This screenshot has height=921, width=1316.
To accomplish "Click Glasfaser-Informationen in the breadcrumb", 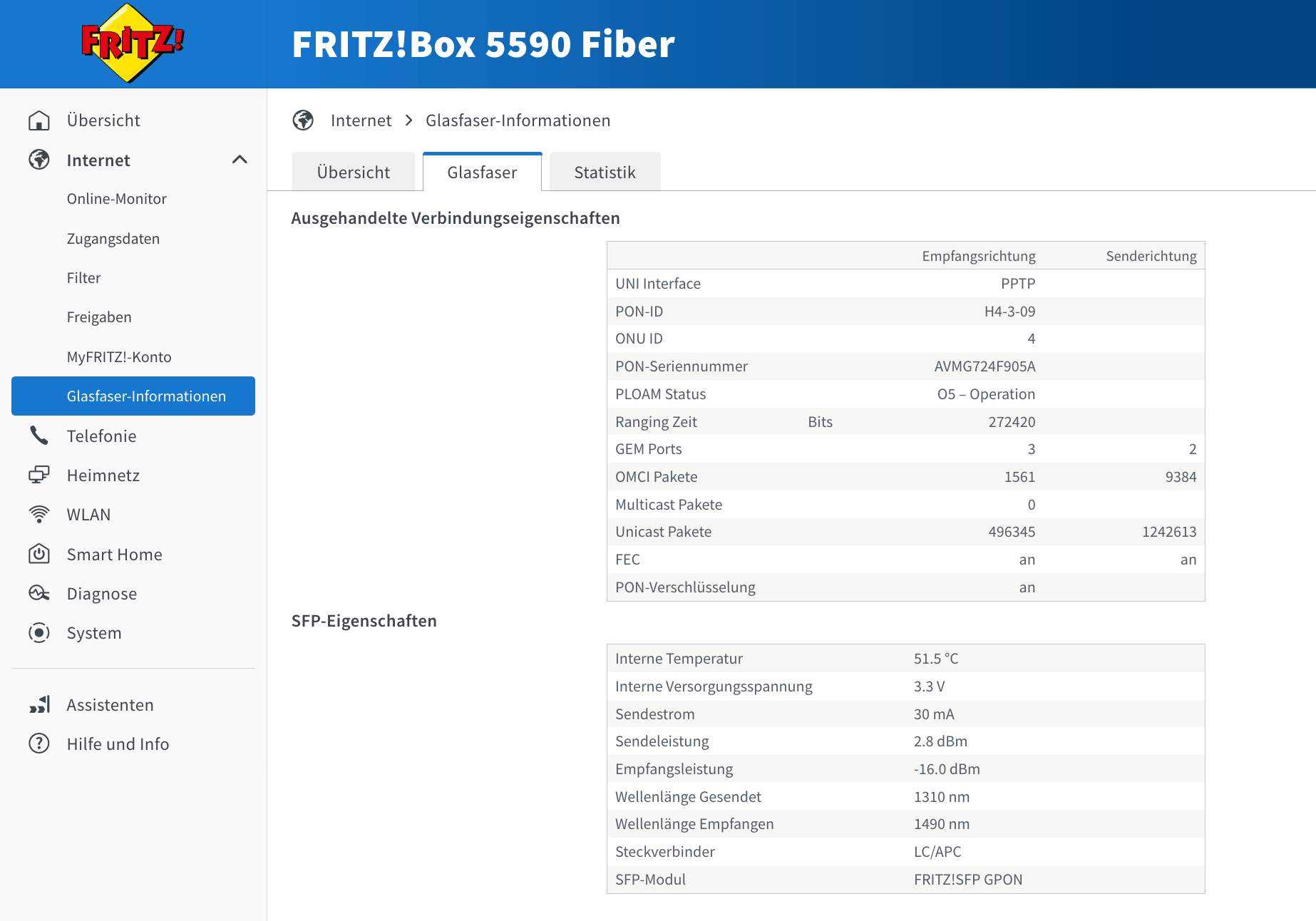I will [518, 120].
